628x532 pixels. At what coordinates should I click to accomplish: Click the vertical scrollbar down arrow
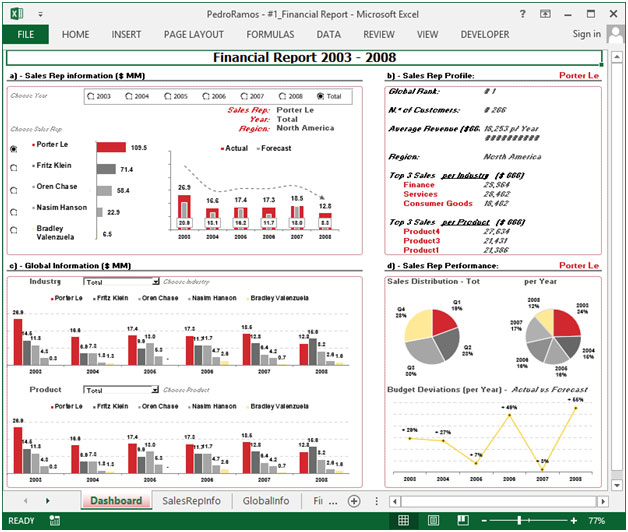pyautogui.click(x=617, y=485)
